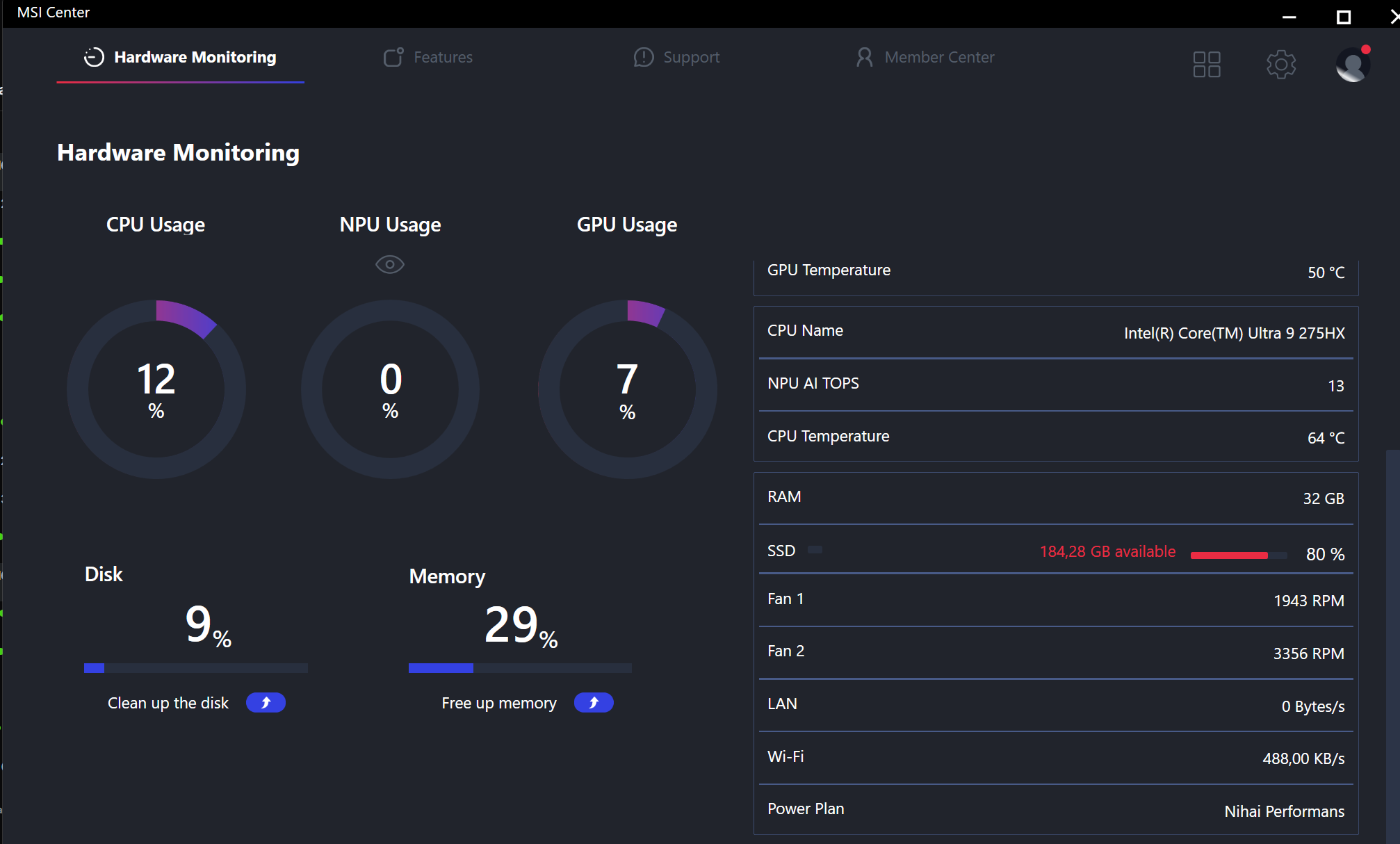
Task: Switch to the Hardware Monitoring tab
Action: [x=180, y=57]
